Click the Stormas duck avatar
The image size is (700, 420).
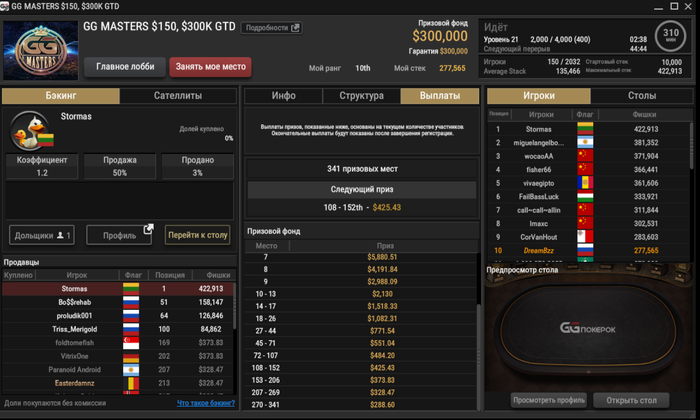coord(30,130)
